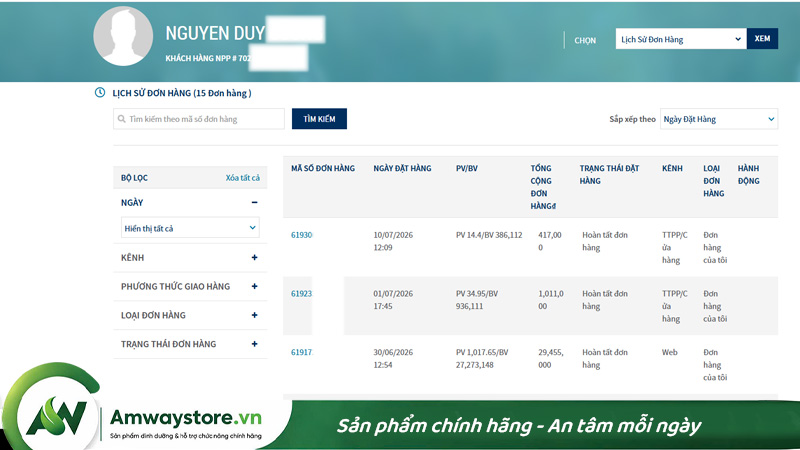
Task: Click the order number search input field
Action: click(x=199, y=119)
